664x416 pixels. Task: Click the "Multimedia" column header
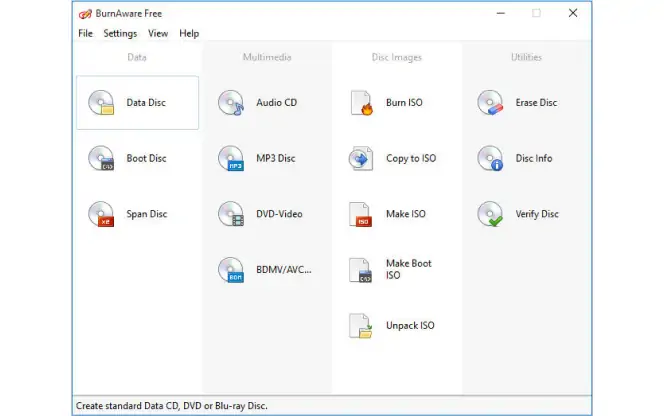tap(267, 57)
